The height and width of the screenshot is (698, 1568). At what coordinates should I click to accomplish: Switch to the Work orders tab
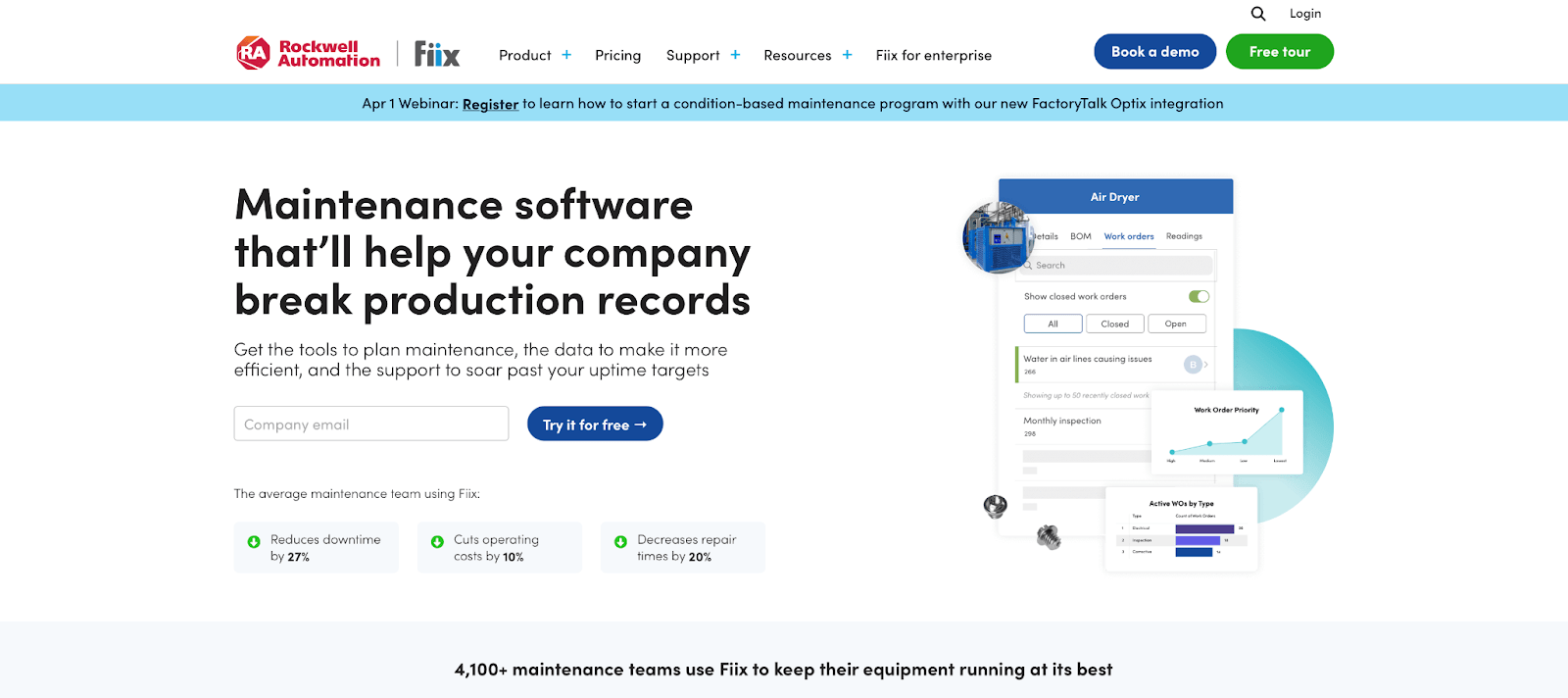pos(1128,236)
